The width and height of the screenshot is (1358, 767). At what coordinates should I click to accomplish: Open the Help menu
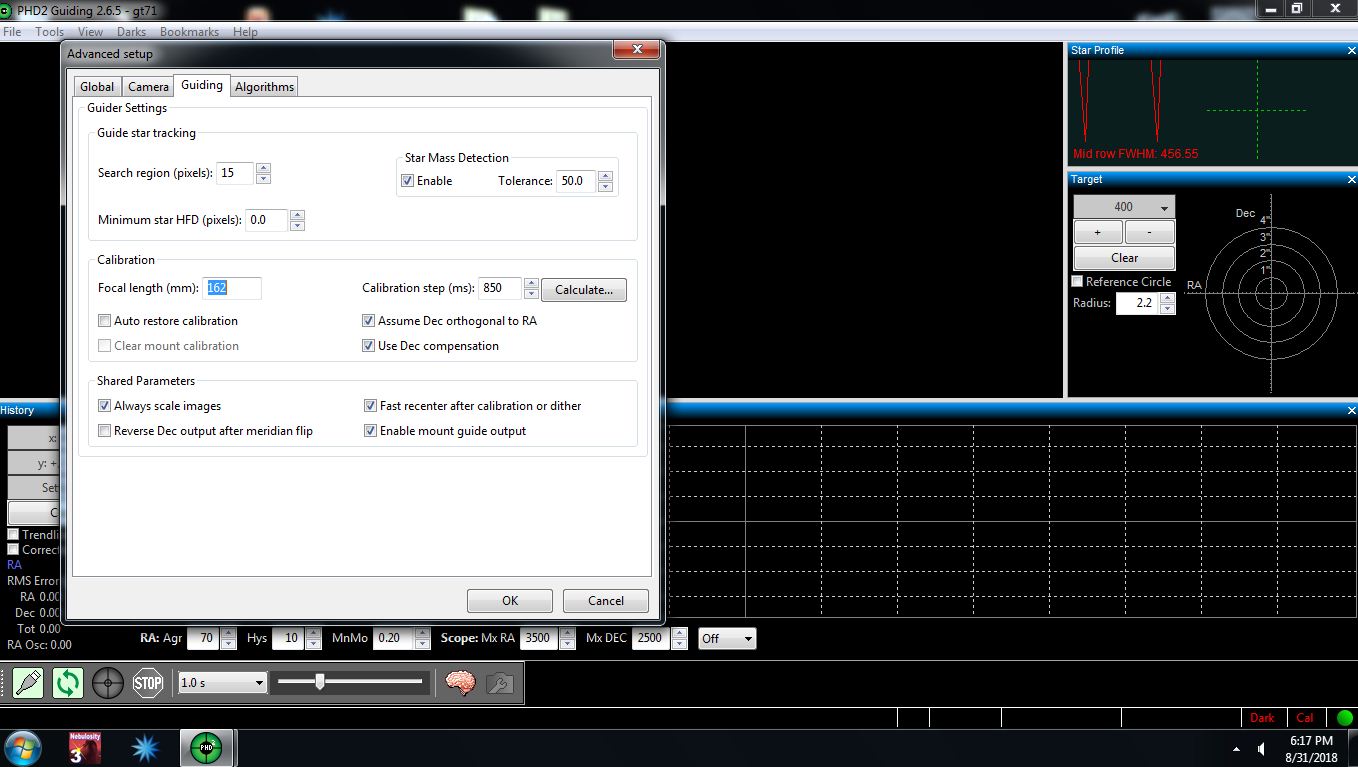point(245,32)
